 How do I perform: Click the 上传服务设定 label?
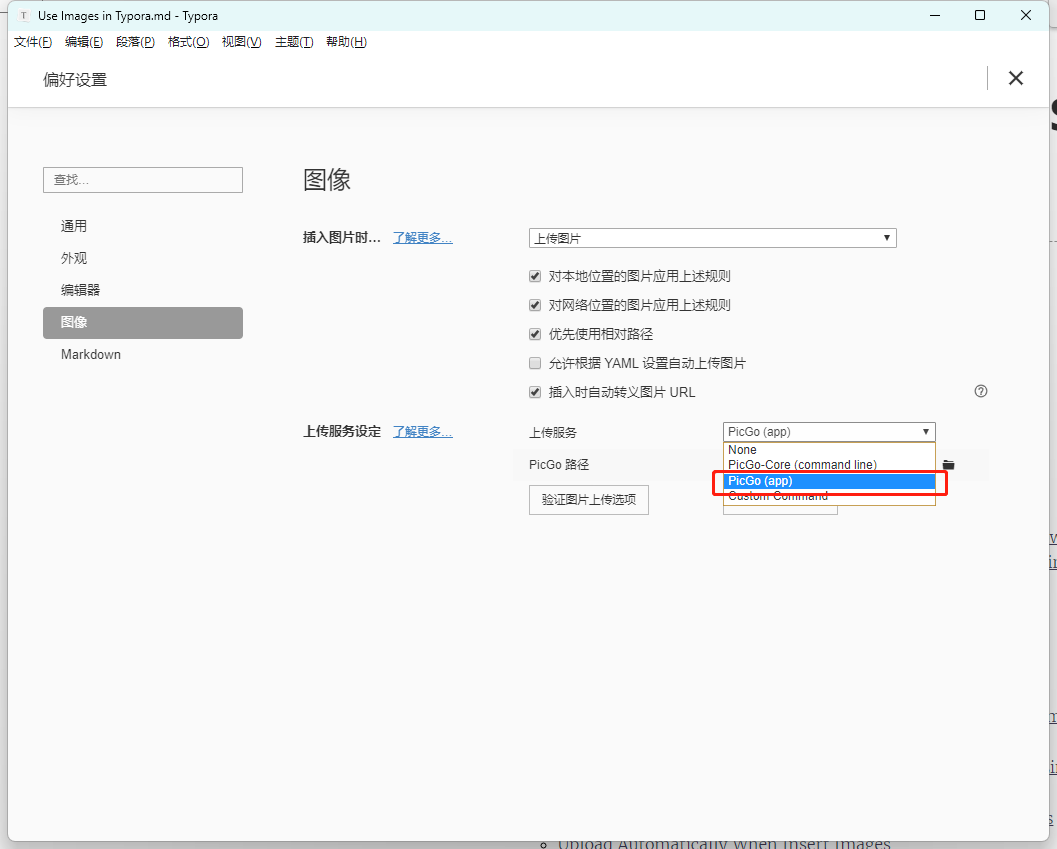tap(342, 432)
